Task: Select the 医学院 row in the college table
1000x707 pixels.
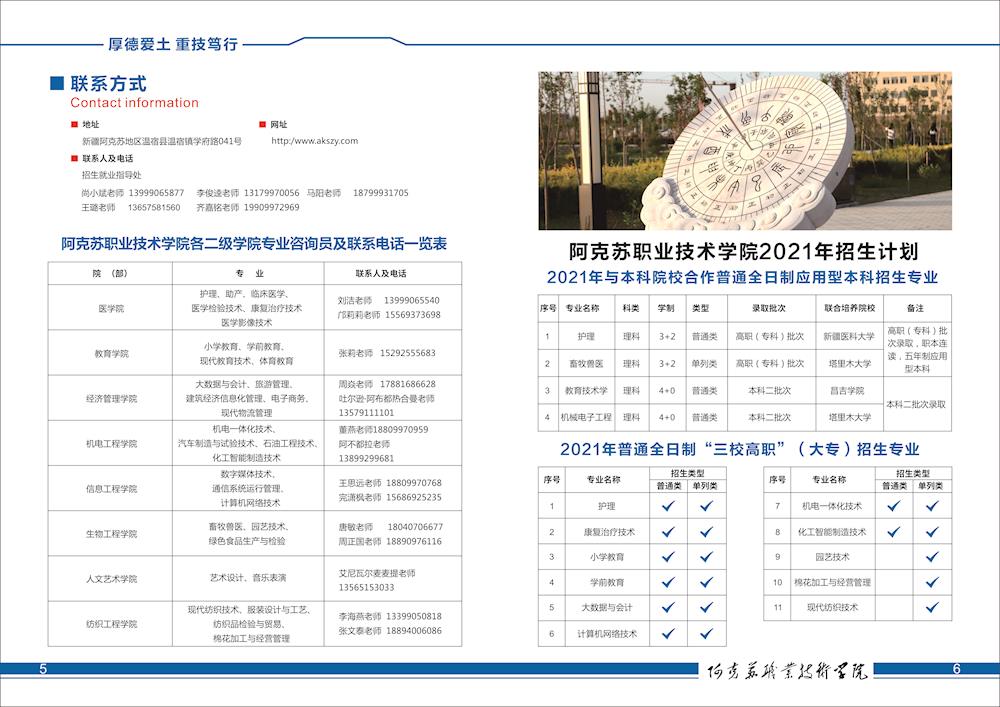Action: [x=111, y=309]
